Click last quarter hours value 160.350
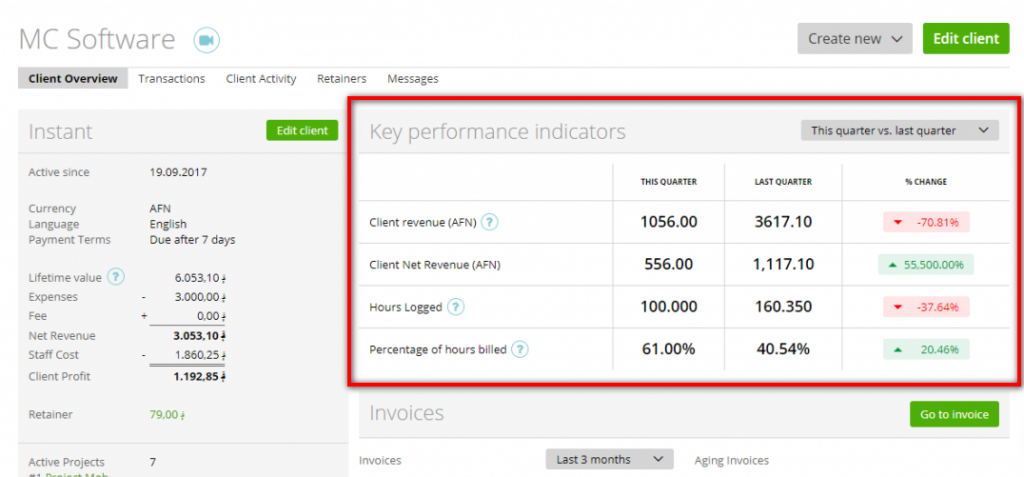This screenshot has width=1024, height=477. (x=783, y=306)
